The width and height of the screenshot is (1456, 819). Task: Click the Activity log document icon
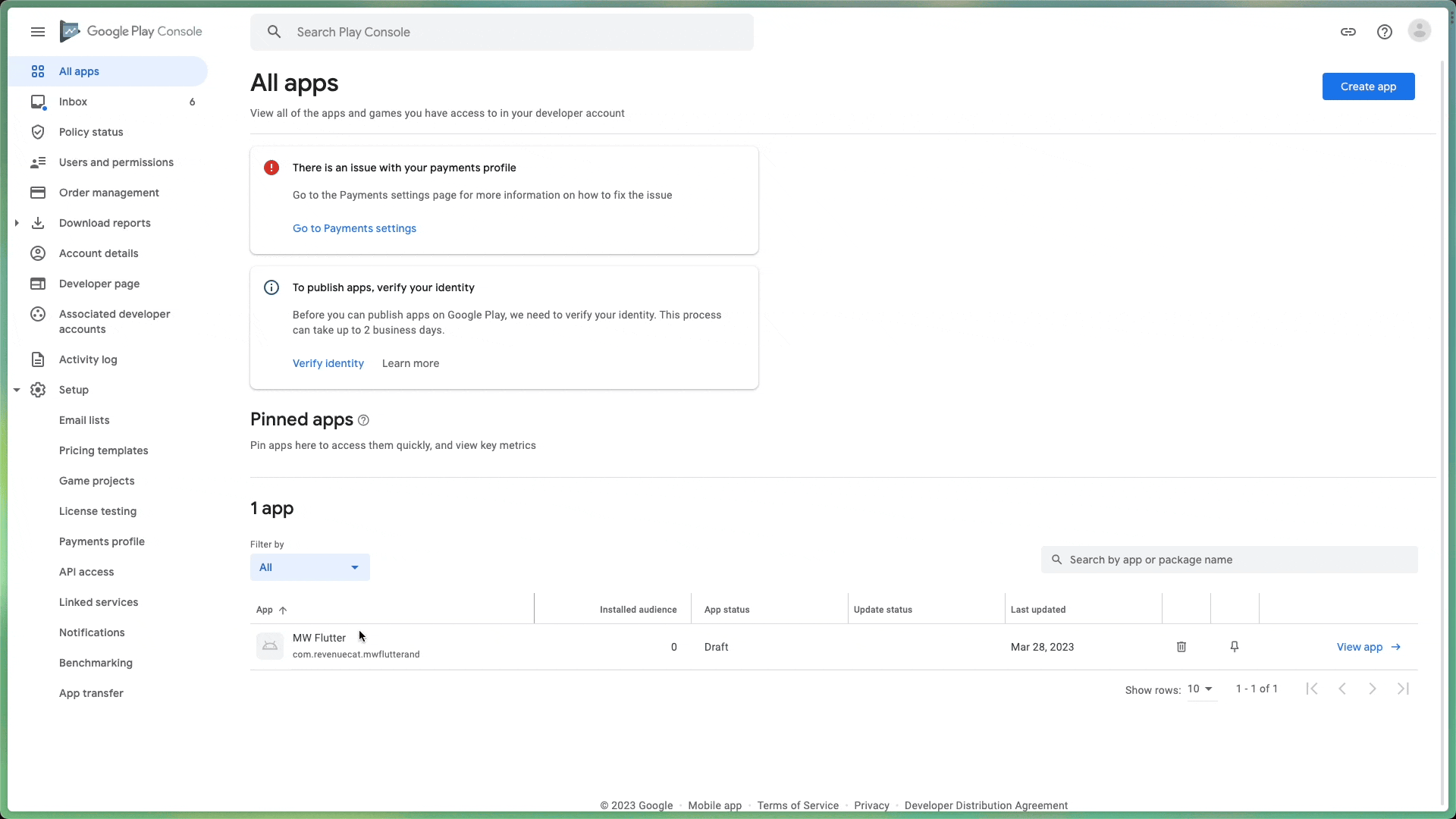coord(38,359)
